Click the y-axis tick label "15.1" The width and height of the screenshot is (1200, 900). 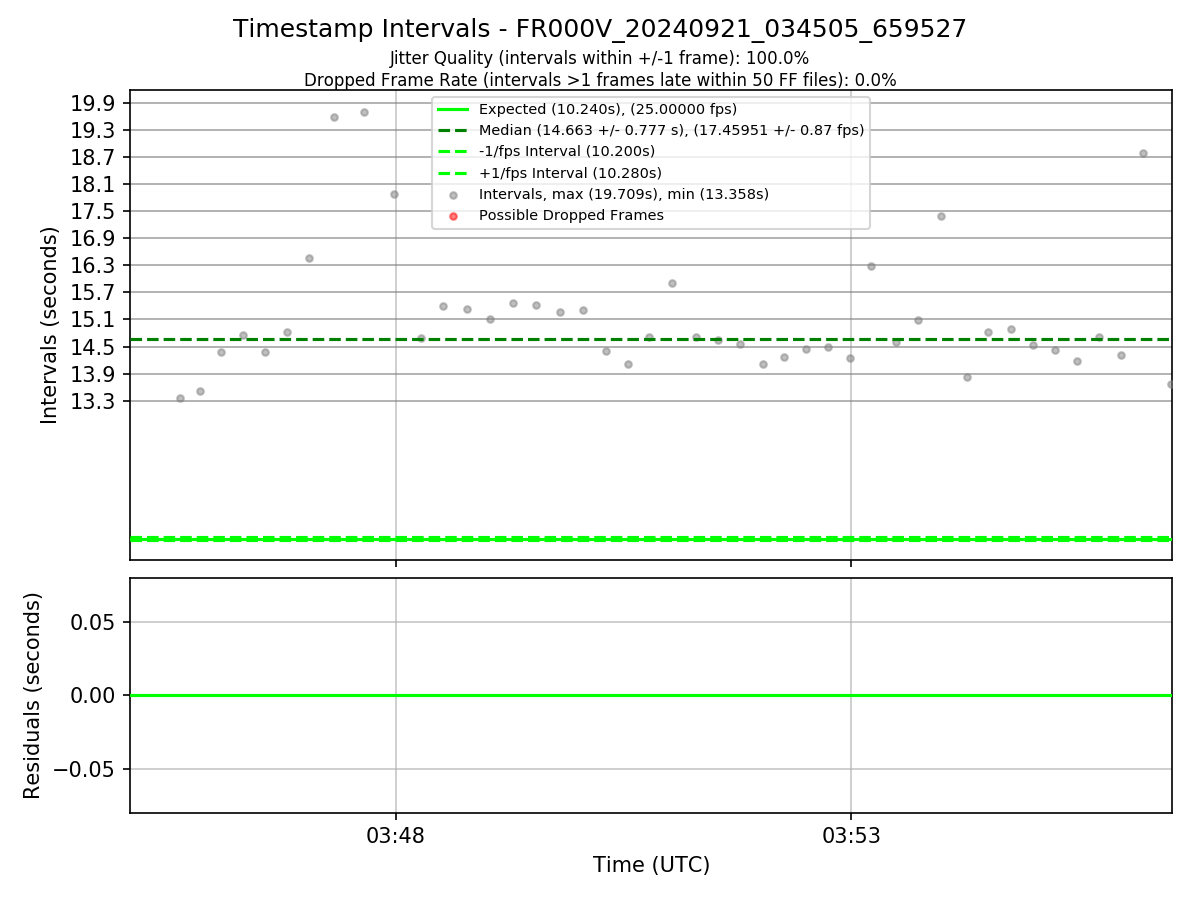(x=93, y=319)
